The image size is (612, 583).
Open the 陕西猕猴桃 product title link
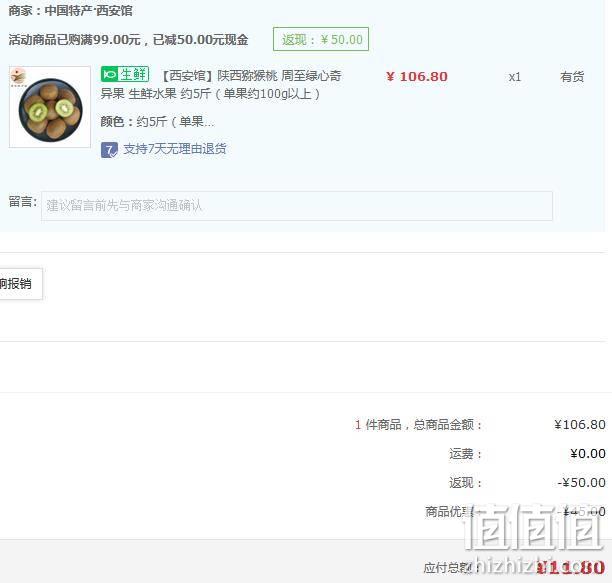coord(221,85)
